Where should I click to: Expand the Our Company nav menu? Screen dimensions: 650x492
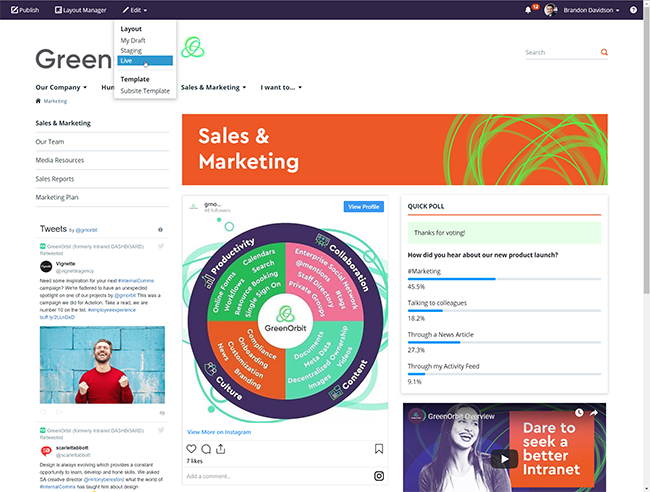tap(61, 87)
